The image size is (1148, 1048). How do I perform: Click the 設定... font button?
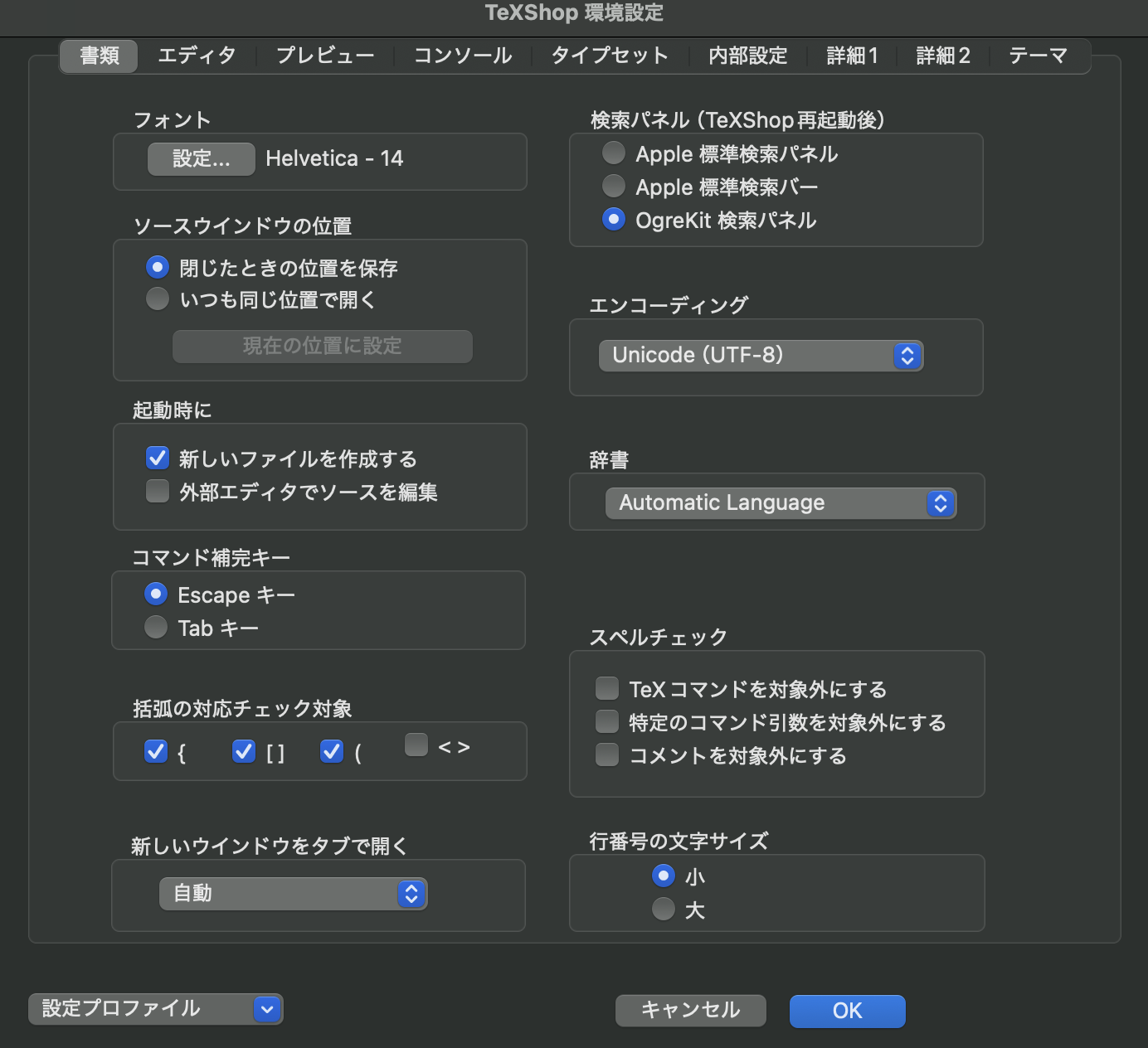(x=202, y=158)
